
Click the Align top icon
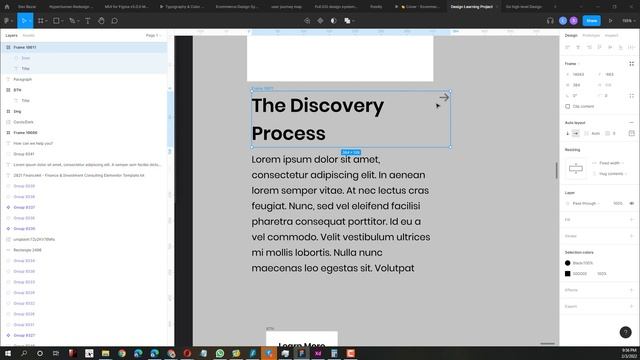tap(599, 47)
